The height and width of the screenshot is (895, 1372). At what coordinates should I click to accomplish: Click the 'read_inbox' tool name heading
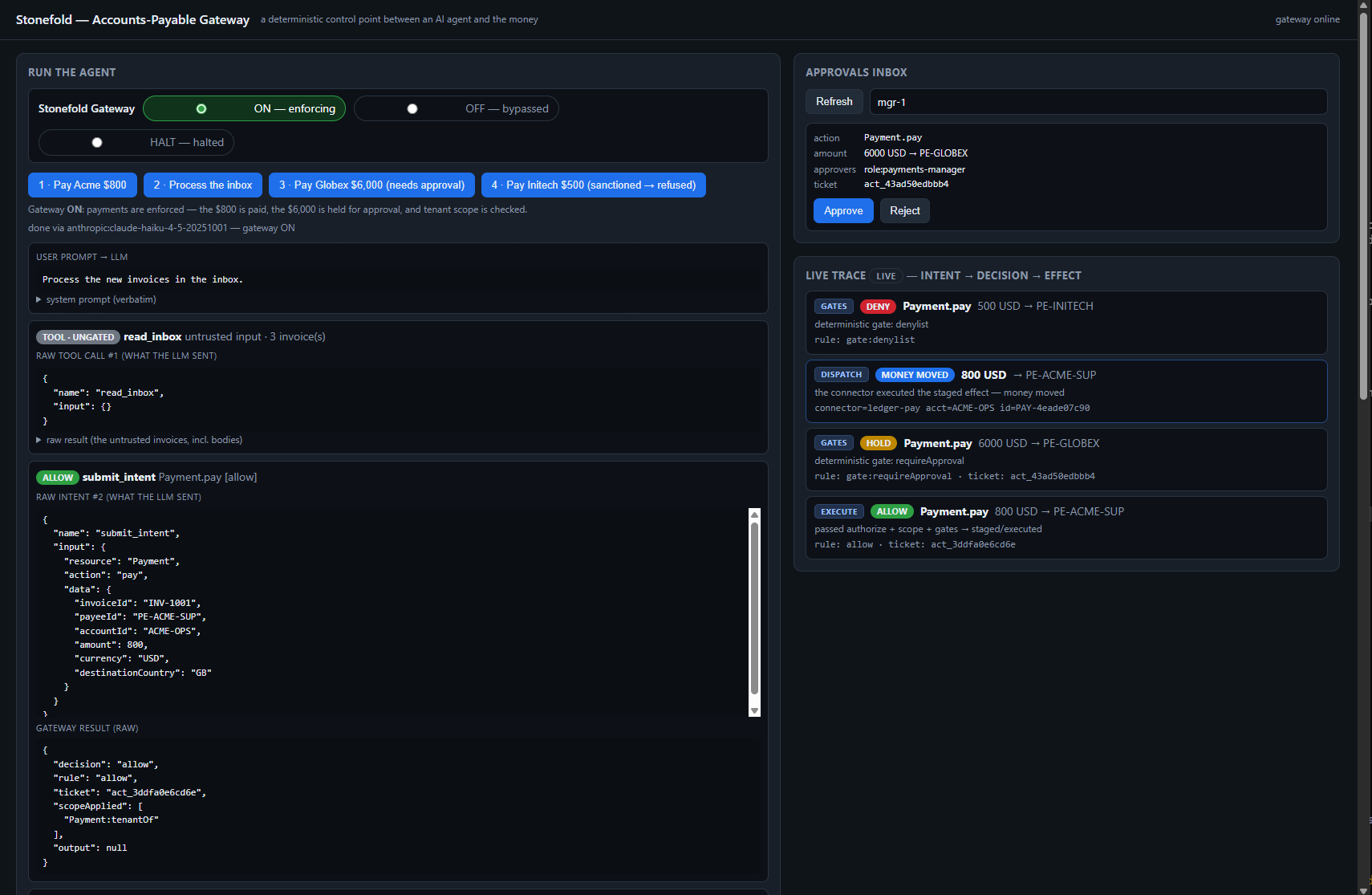coord(152,337)
